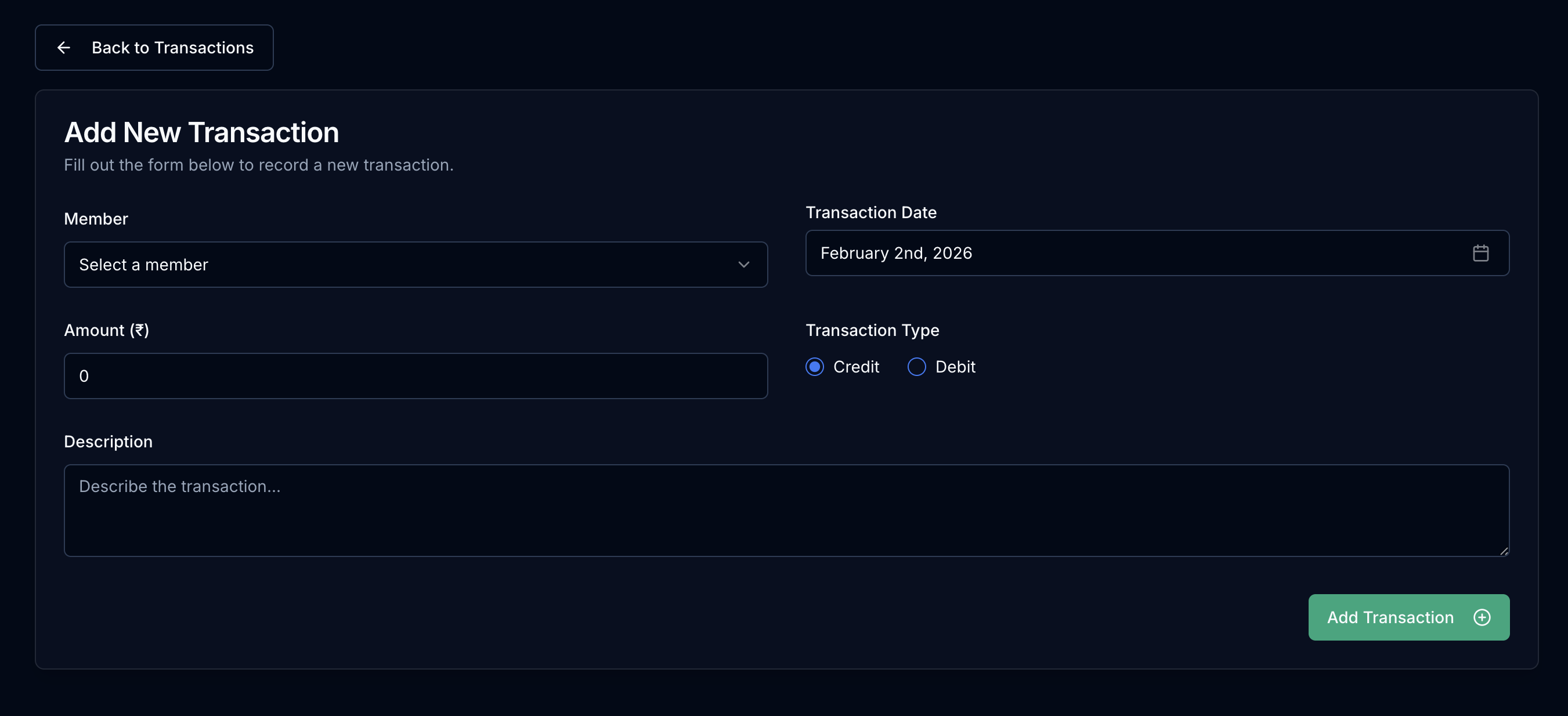Click the chevron on the member selector
The width and height of the screenshot is (1568, 716).
point(744,264)
